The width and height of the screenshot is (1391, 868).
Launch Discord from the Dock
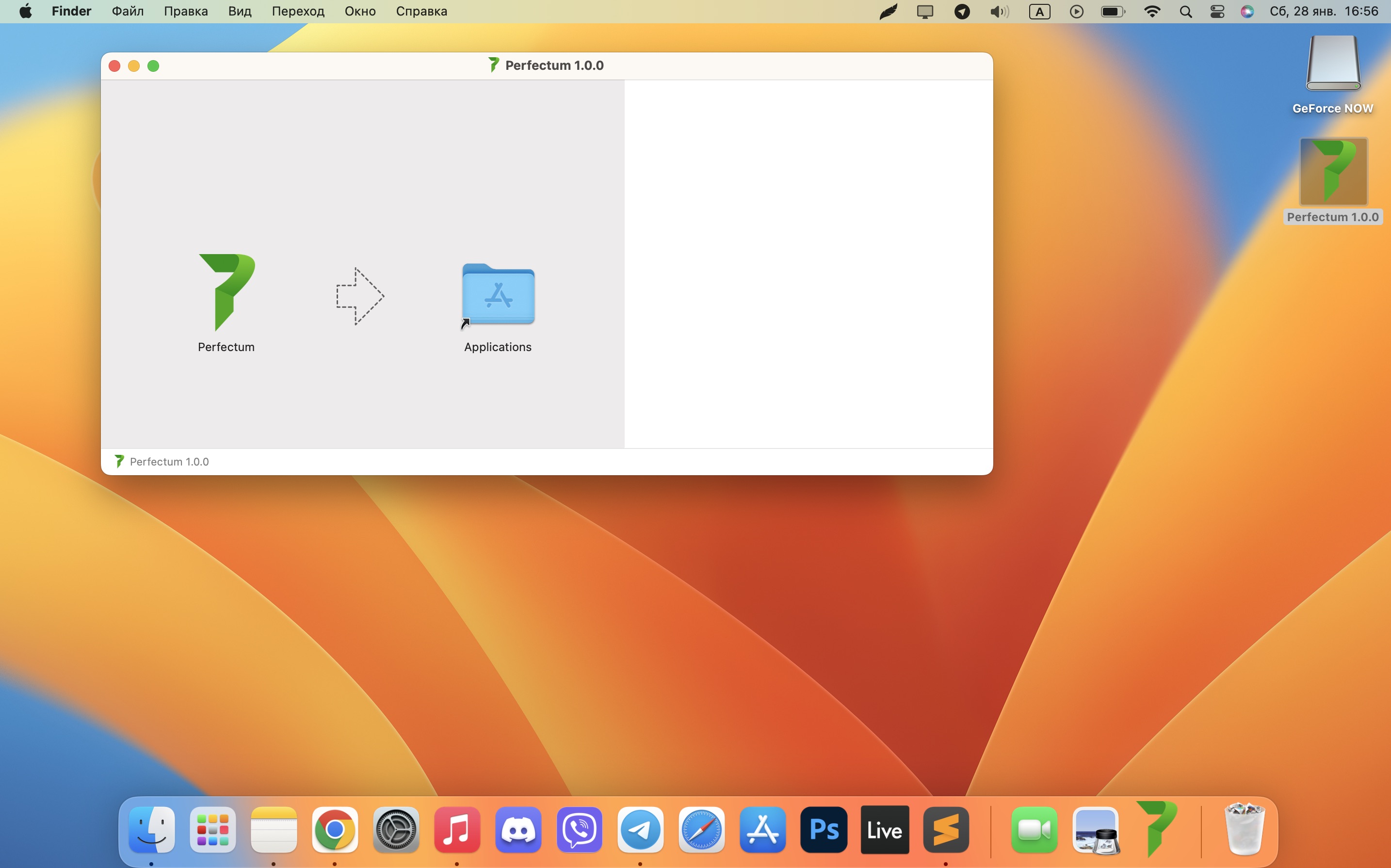tap(518, 830)
